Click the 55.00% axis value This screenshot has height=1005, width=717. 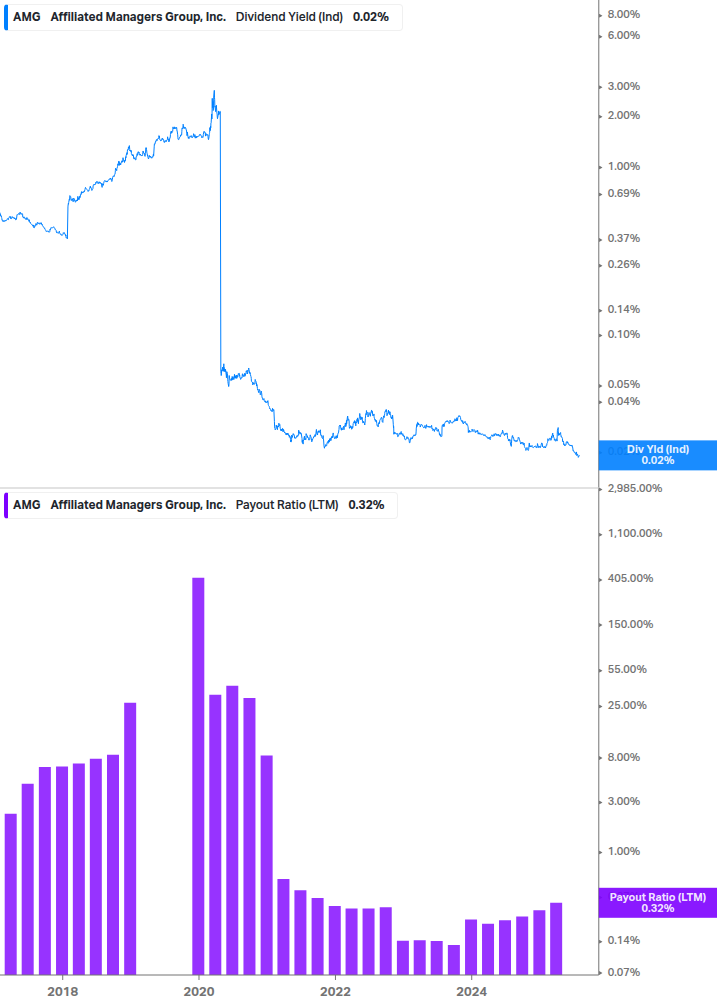[x=627, y=669]
